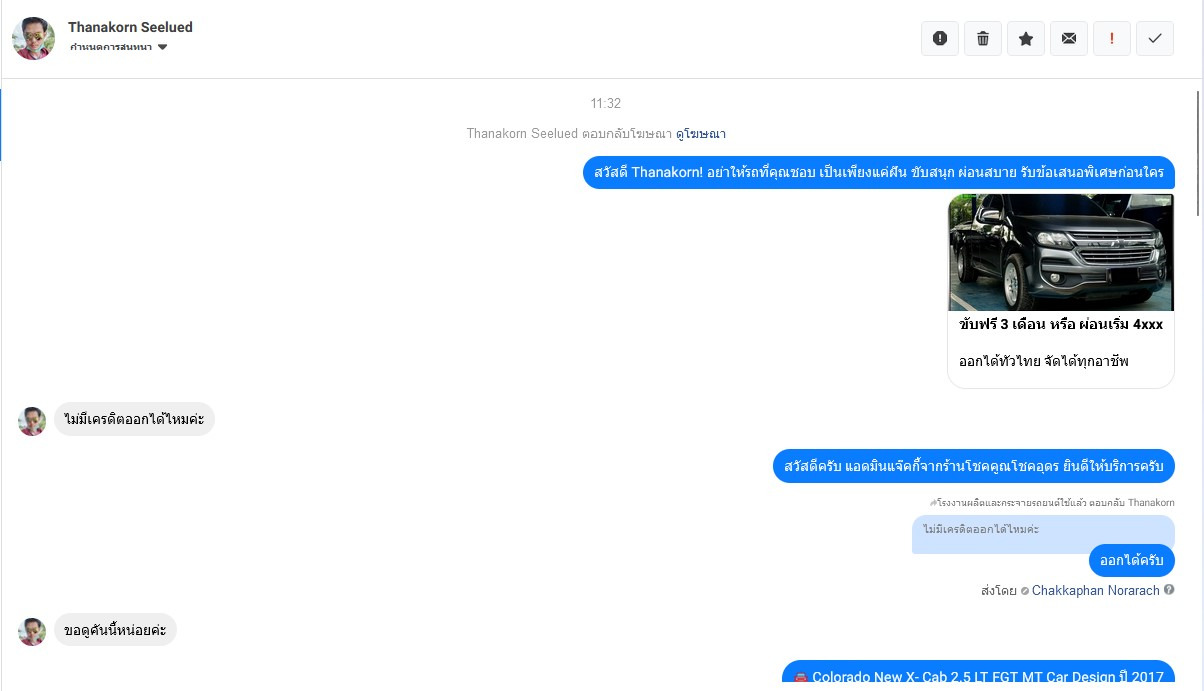This screenshot has width=1204, height=691.
Task: Click the ดูโฆษณา link
Action: [x=700, y=133]
